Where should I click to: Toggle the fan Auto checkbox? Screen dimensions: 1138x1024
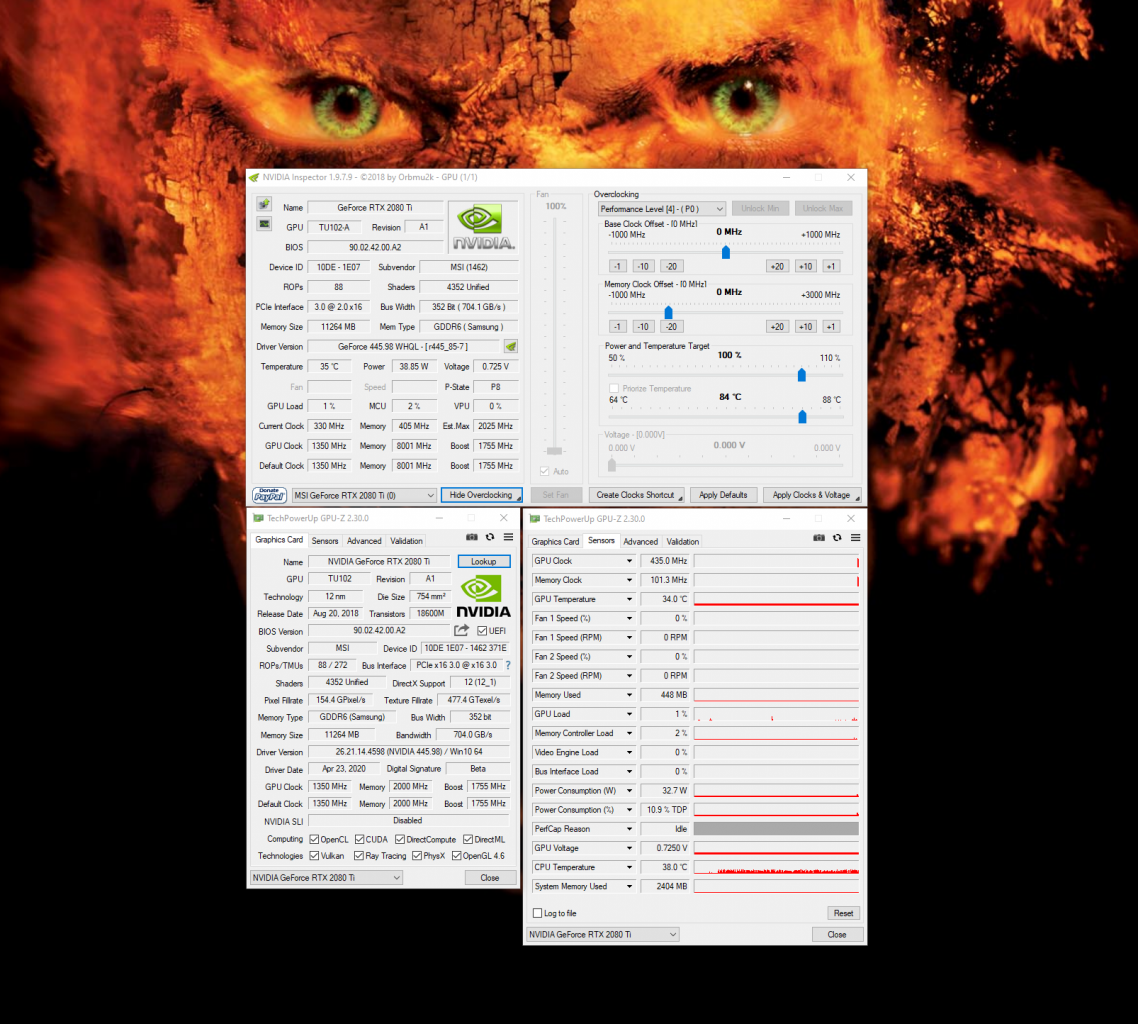point(544,472)
